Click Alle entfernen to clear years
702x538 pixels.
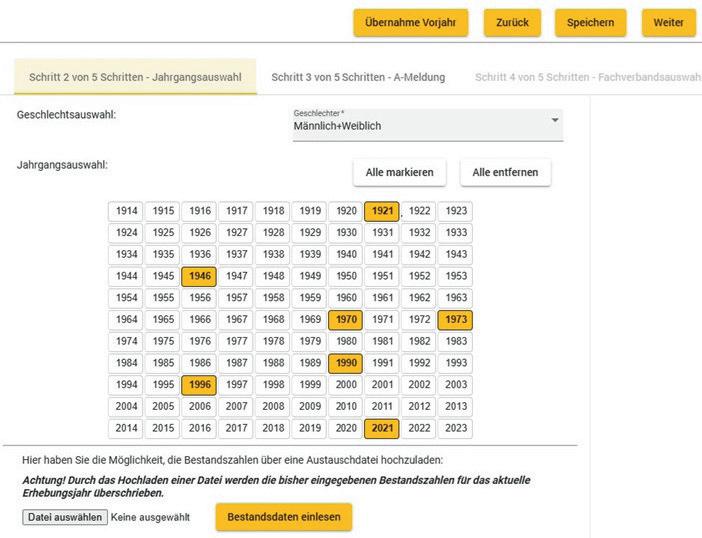(505, 172)
